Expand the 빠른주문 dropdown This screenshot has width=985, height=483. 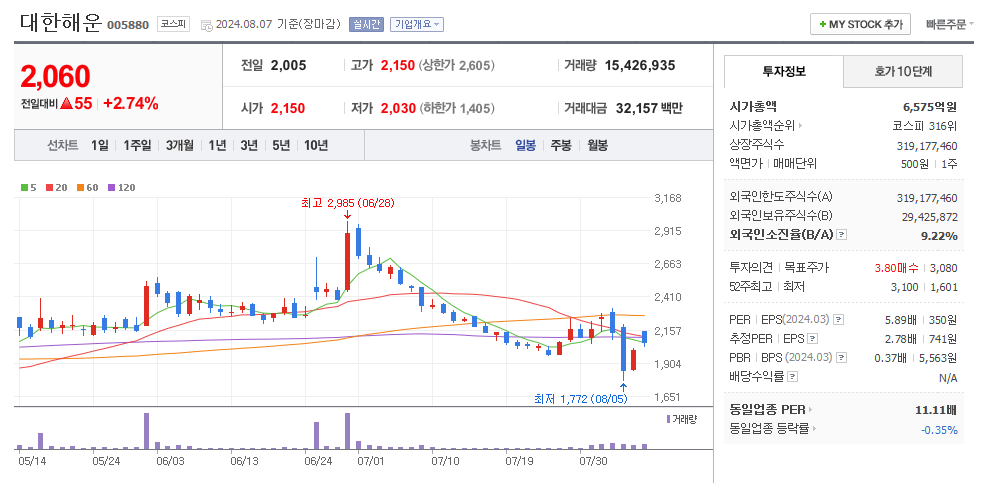pos(949,24)
